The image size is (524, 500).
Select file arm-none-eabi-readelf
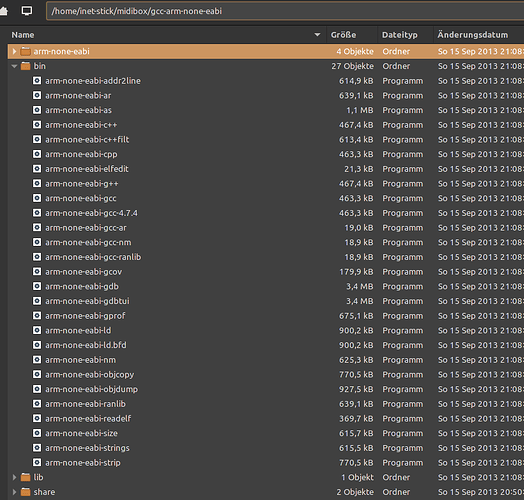pos(88,418)
